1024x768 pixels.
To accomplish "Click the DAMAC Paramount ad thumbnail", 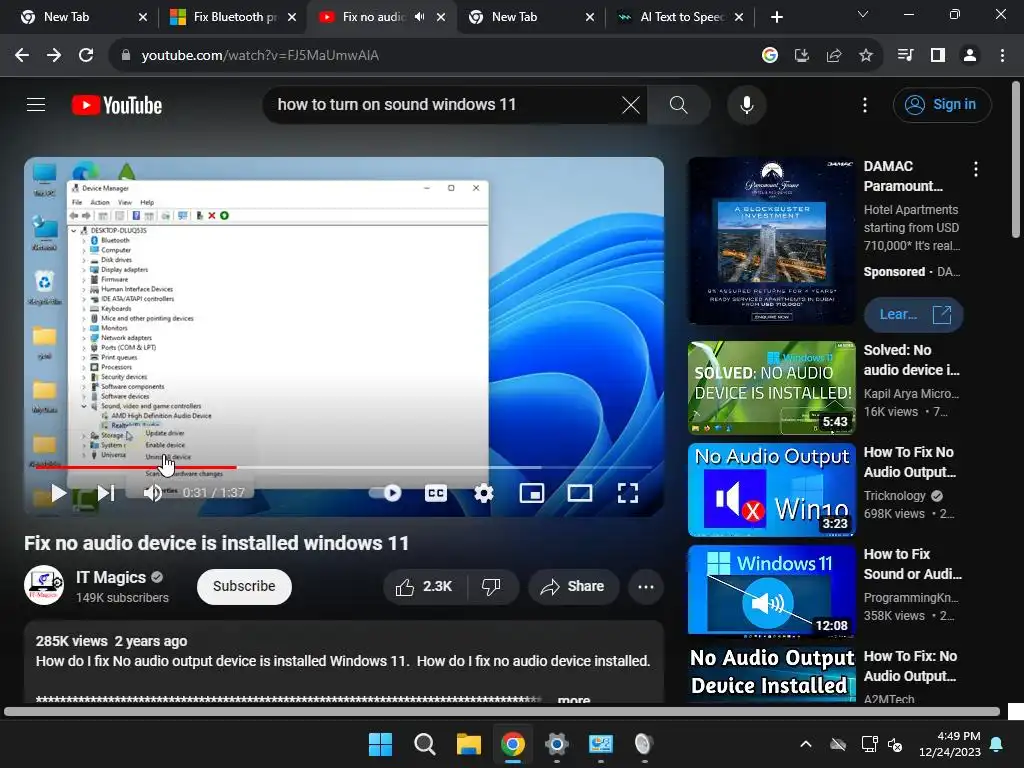I will 771,240.
